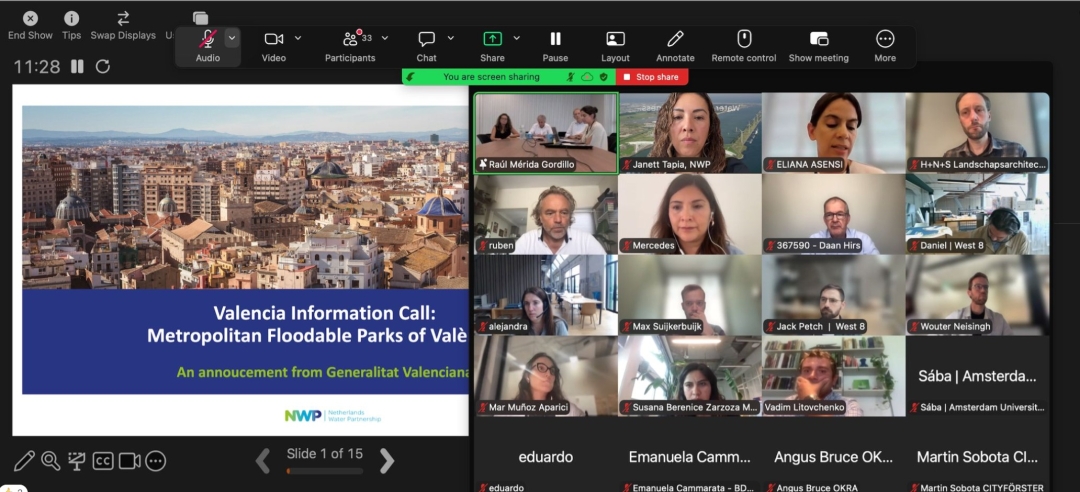The image size is (1080, 492).
Task: Click the magnifier zoom tool
Action: [x=50, y=460]
